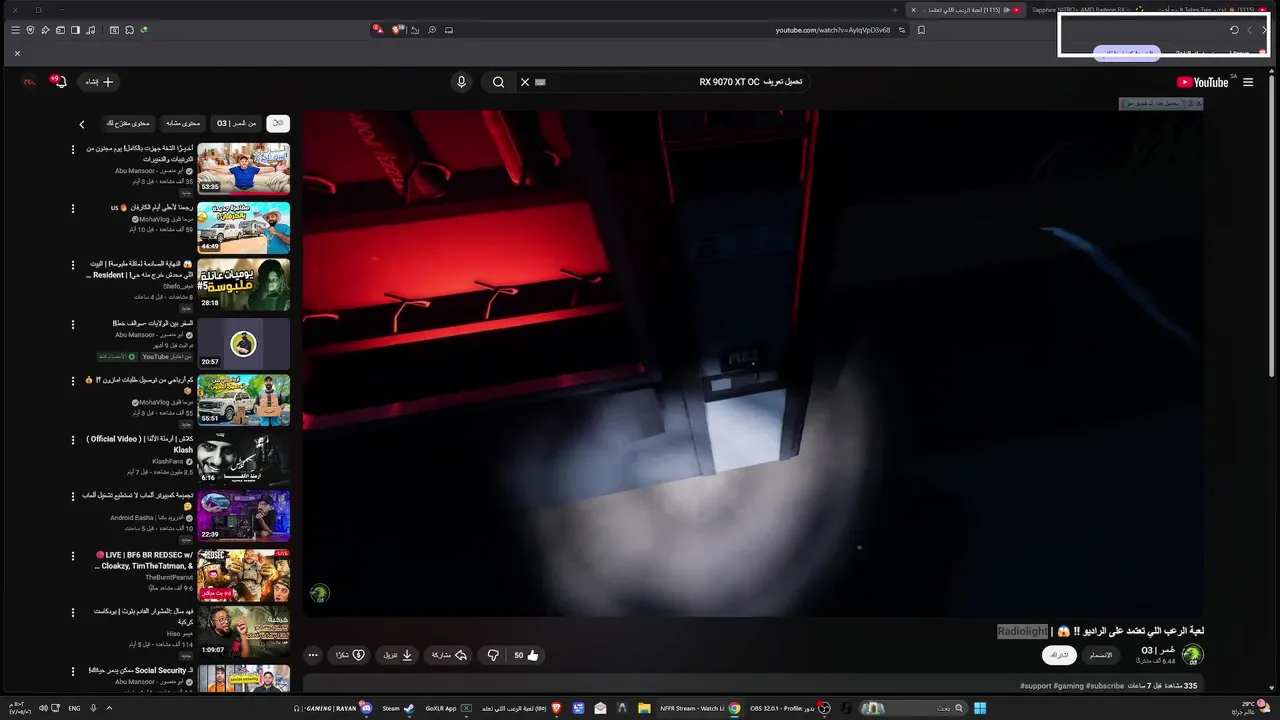Select the 'من غمر | 03' filter chip
Screen dimensions: 1280x720
click(x=236, y=123)
